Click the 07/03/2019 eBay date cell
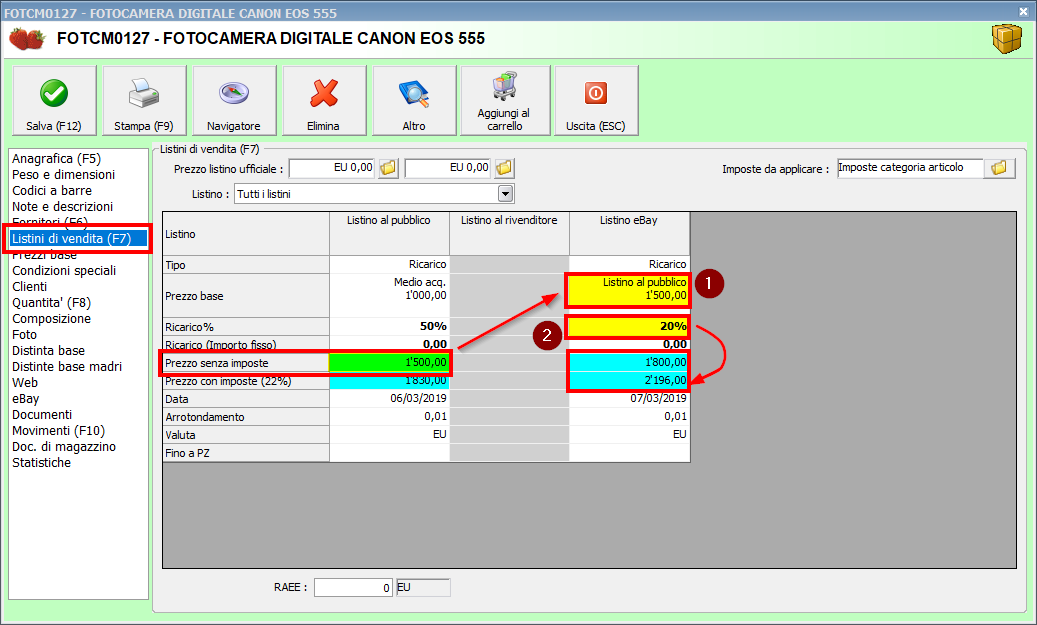This screenshot has height=625, width=1037. point(629,398)
